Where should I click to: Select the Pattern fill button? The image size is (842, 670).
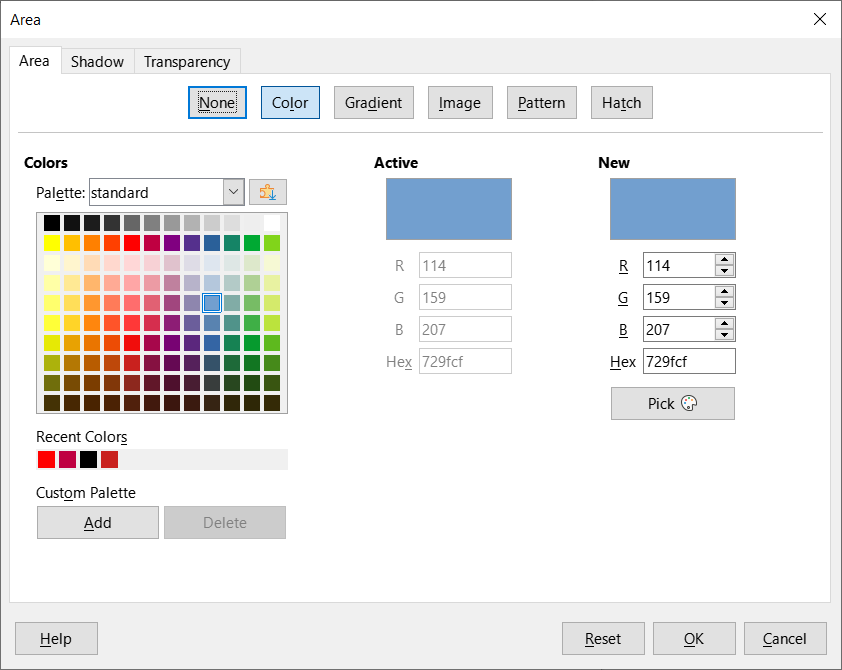coord(541,103)
